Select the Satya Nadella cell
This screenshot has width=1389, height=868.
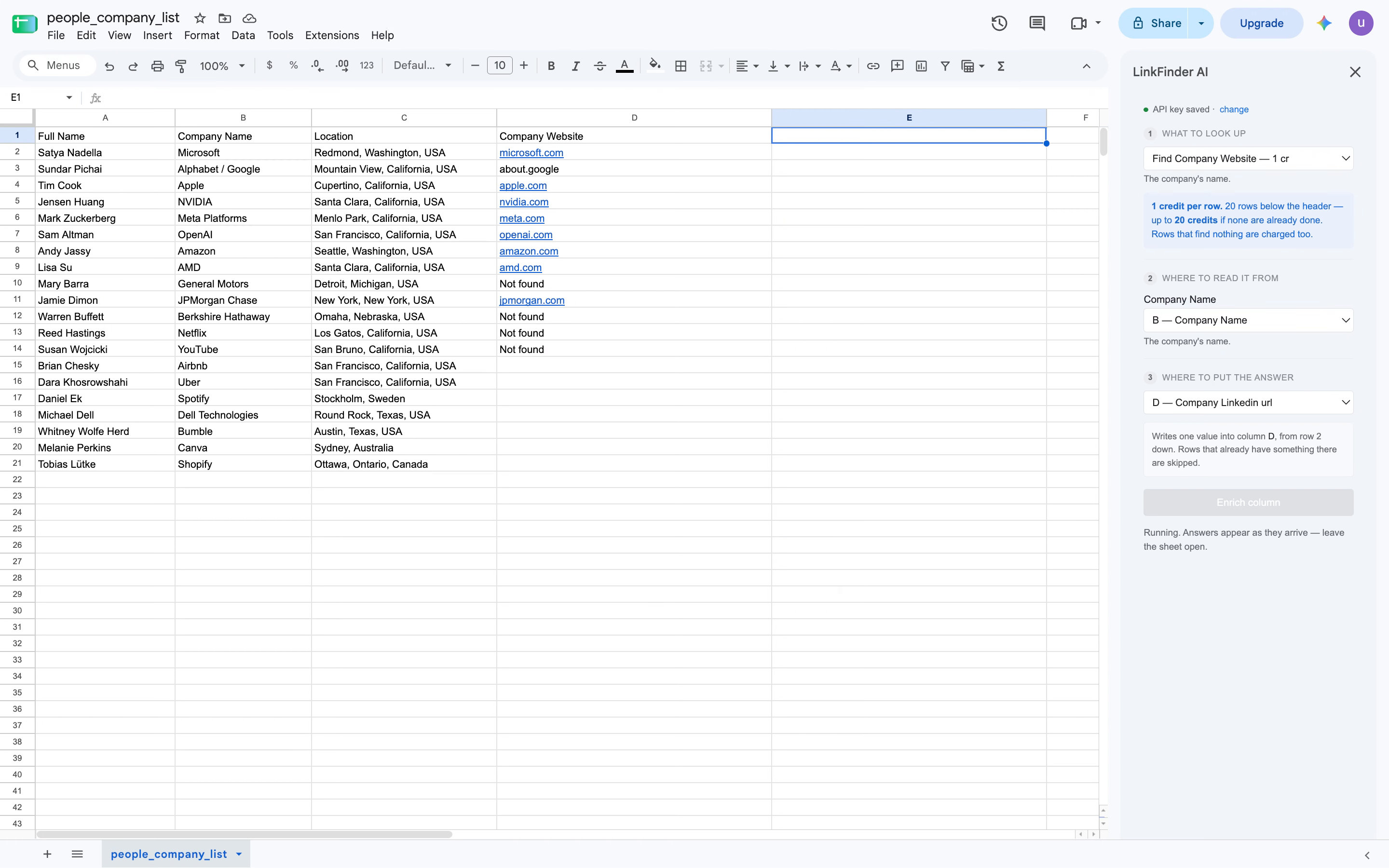click(105, 153)
